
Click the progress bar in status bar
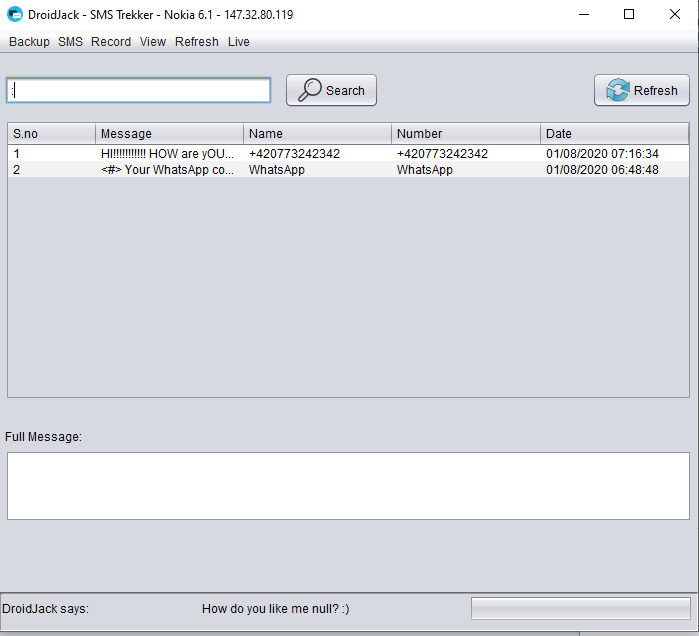(x=580, y=608)
